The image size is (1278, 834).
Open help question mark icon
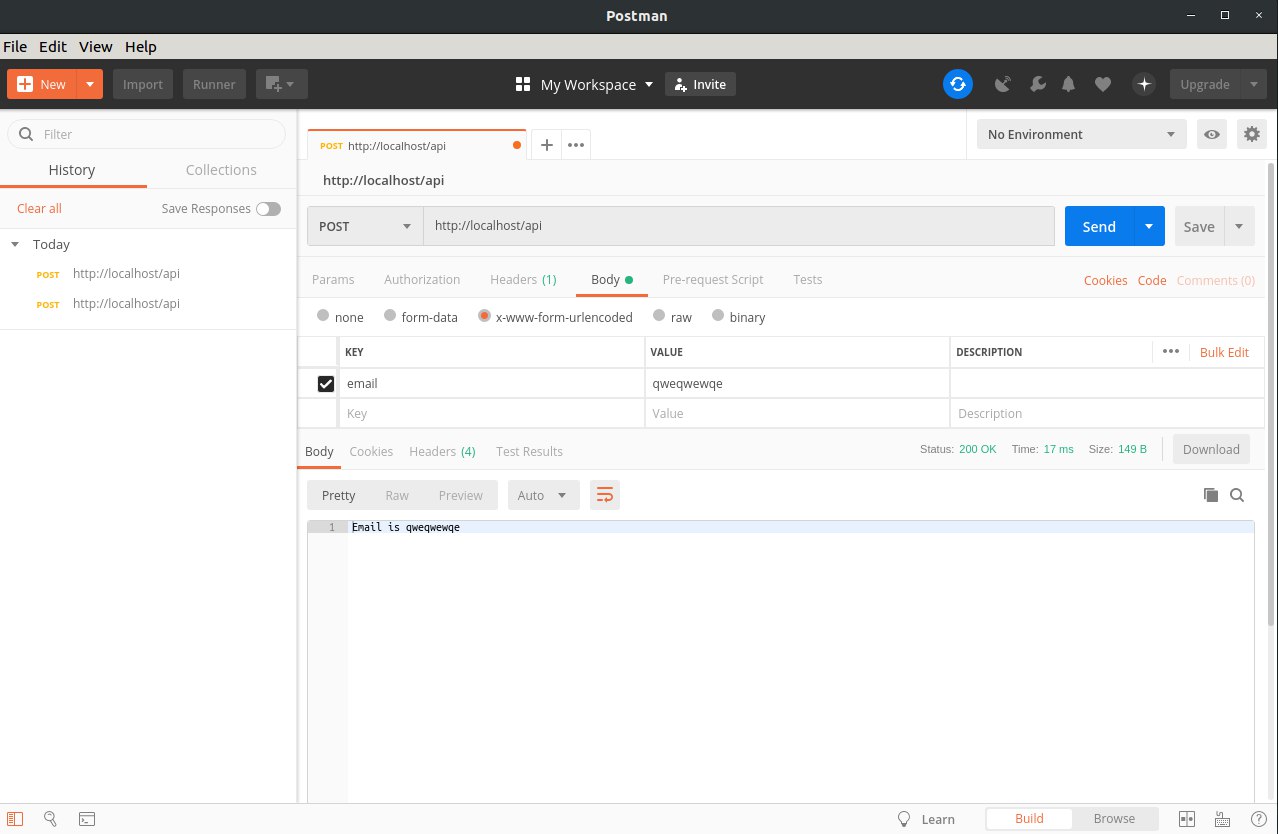click(x=1259, y=818)
